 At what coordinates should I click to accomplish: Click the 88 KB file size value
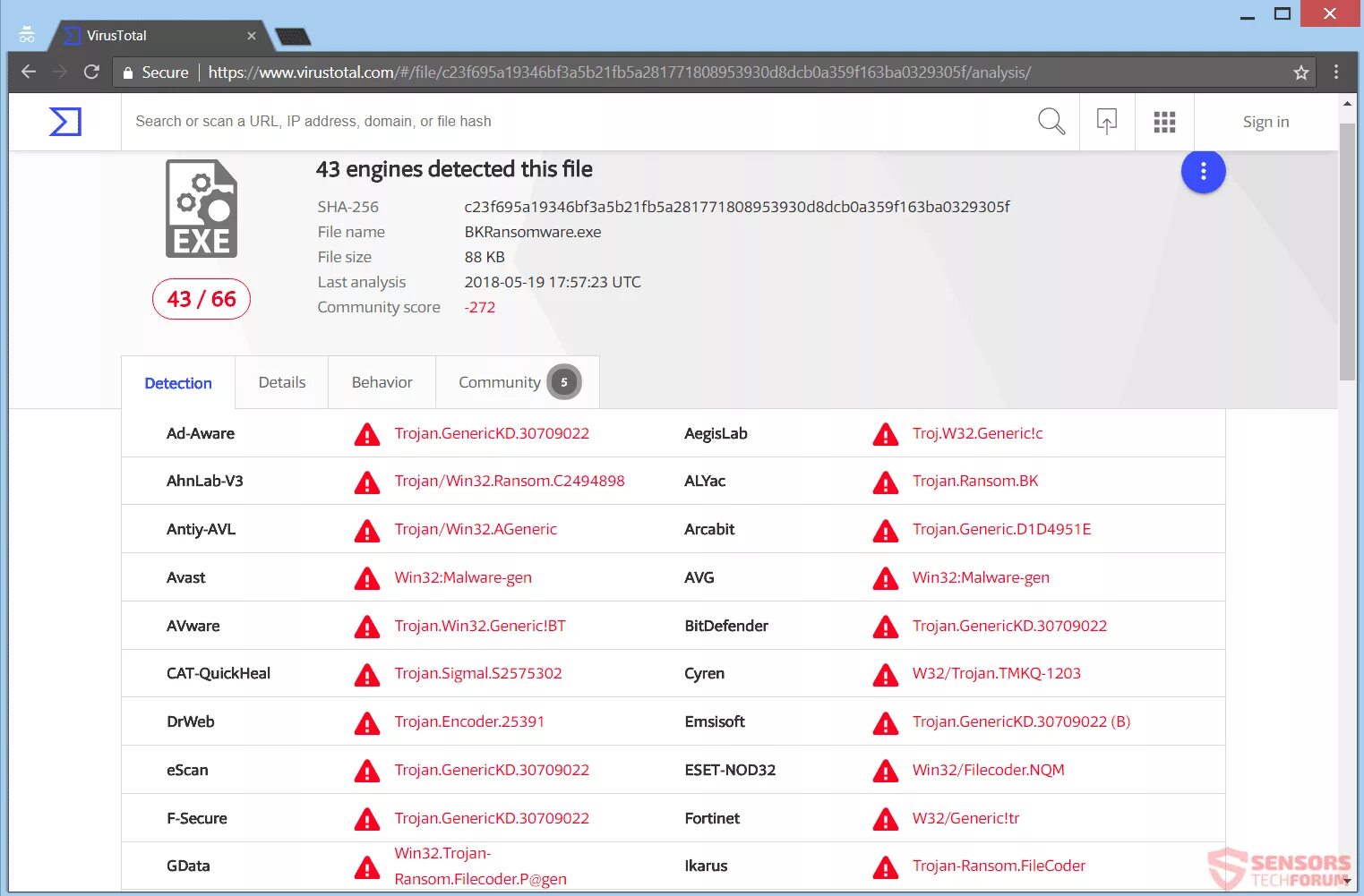click(x=485, y=257)
